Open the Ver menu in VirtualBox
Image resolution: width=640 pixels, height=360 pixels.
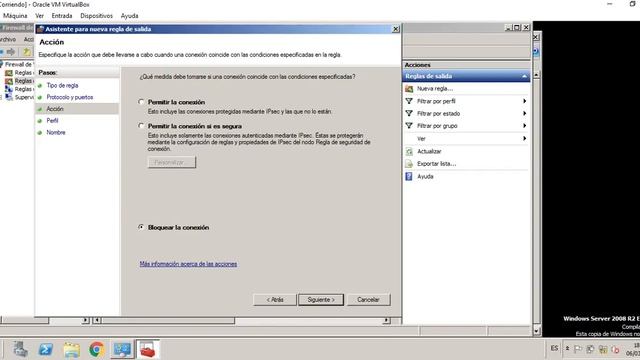point(40,16)
